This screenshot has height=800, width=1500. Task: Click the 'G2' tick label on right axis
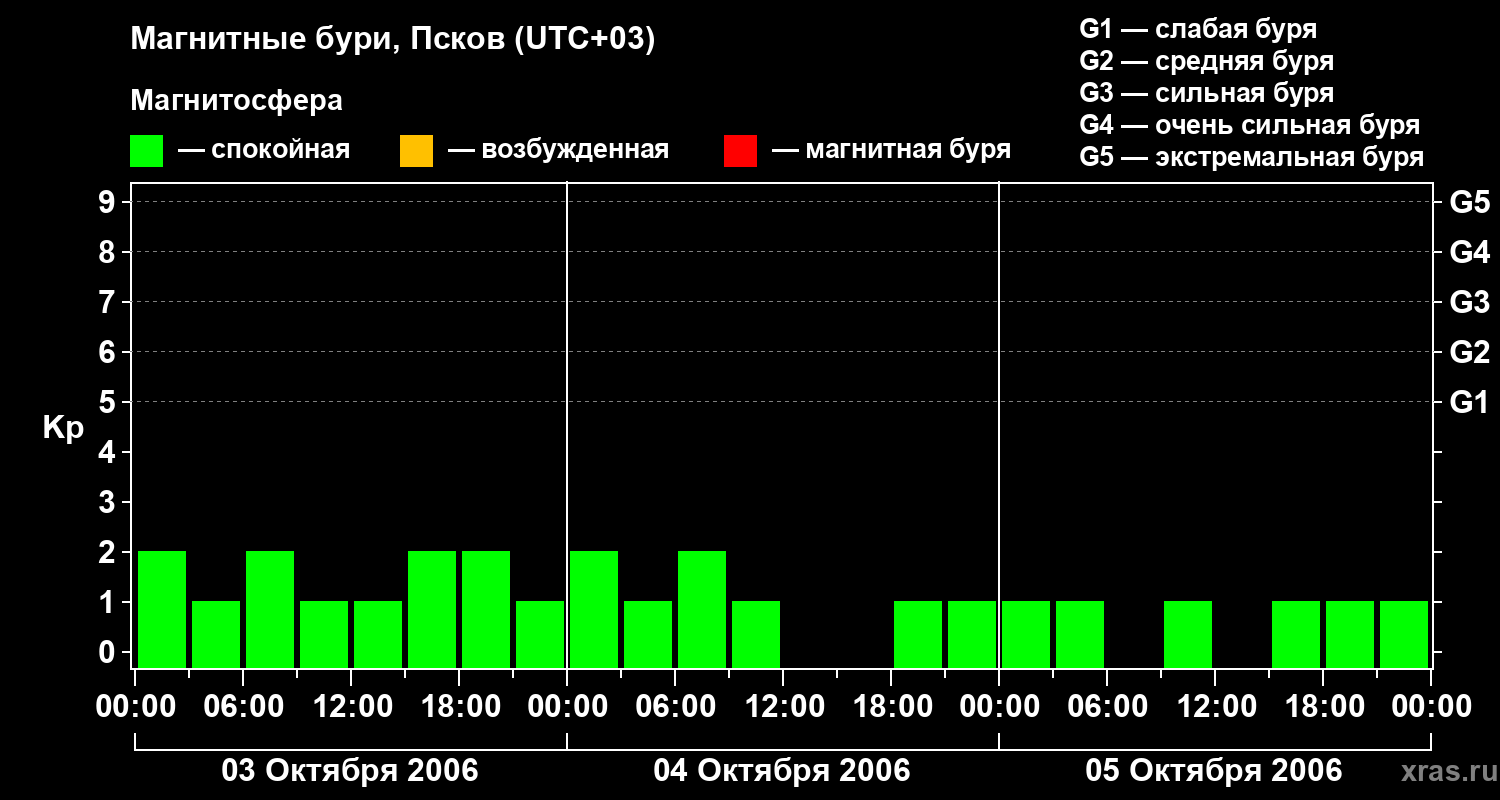1470,352
